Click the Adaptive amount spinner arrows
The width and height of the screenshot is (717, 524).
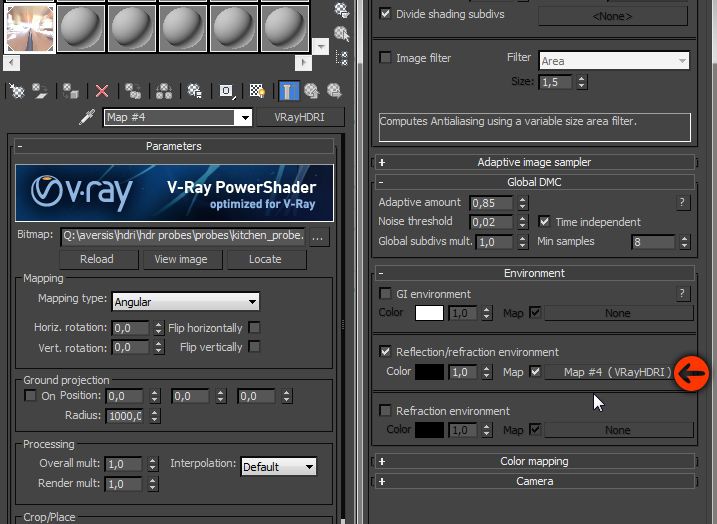(x=522, y=203)
